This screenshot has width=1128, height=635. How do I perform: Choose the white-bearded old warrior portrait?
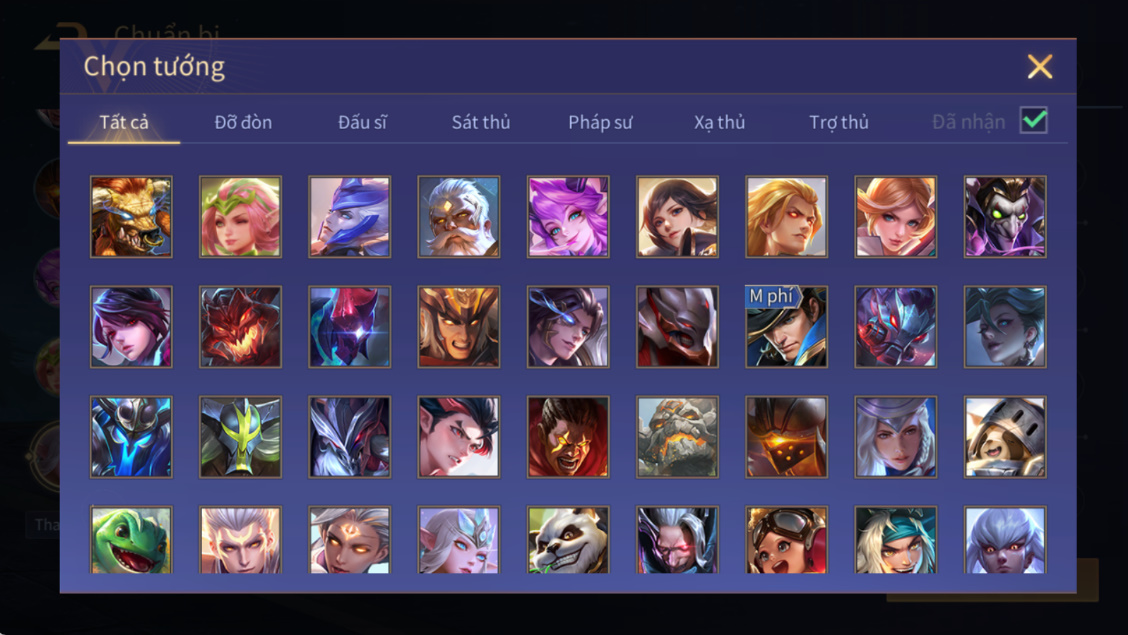click(459, 217)
